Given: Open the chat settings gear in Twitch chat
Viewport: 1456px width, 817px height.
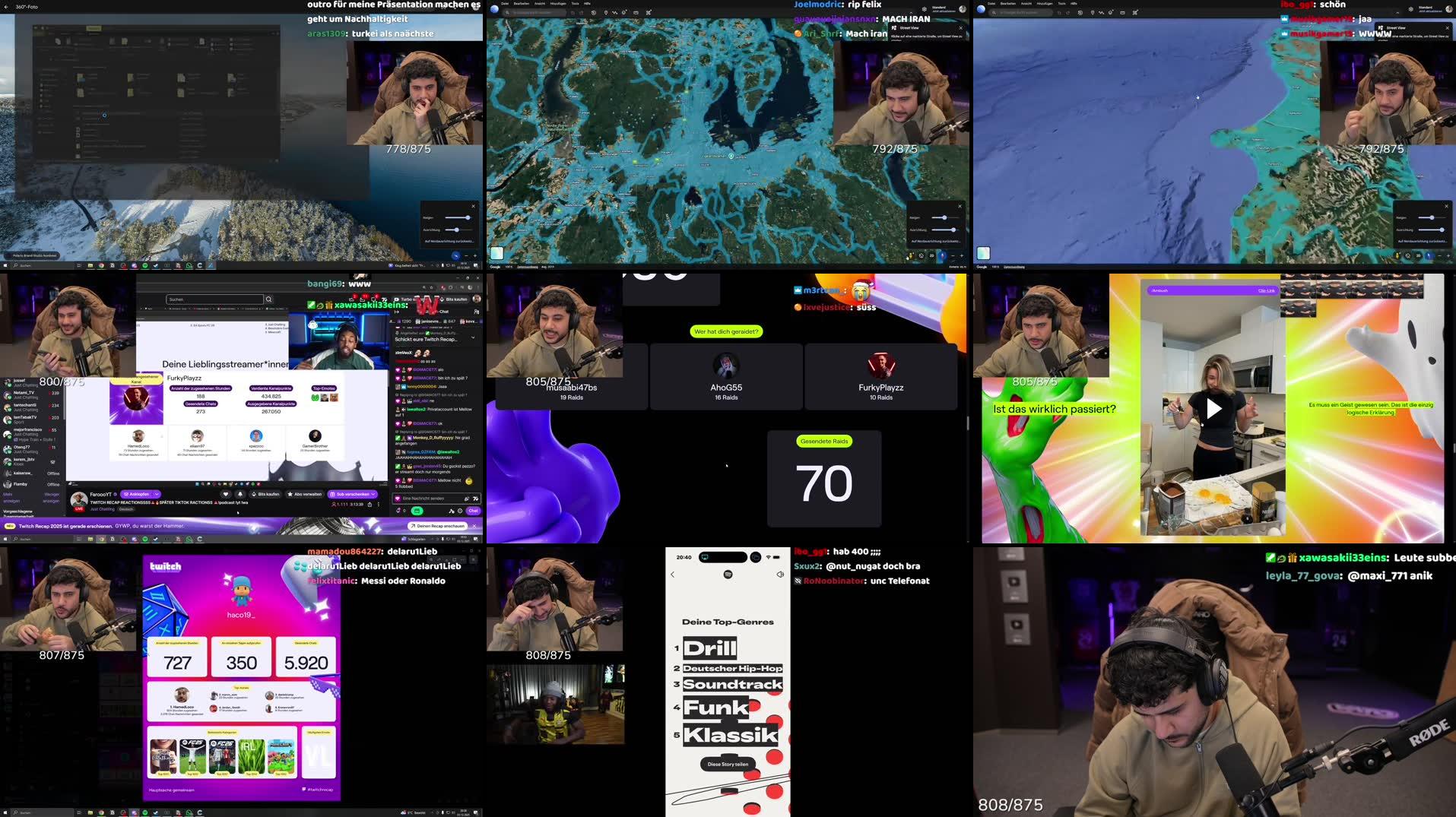Looking at the screenshot, I should pos(460,511).
